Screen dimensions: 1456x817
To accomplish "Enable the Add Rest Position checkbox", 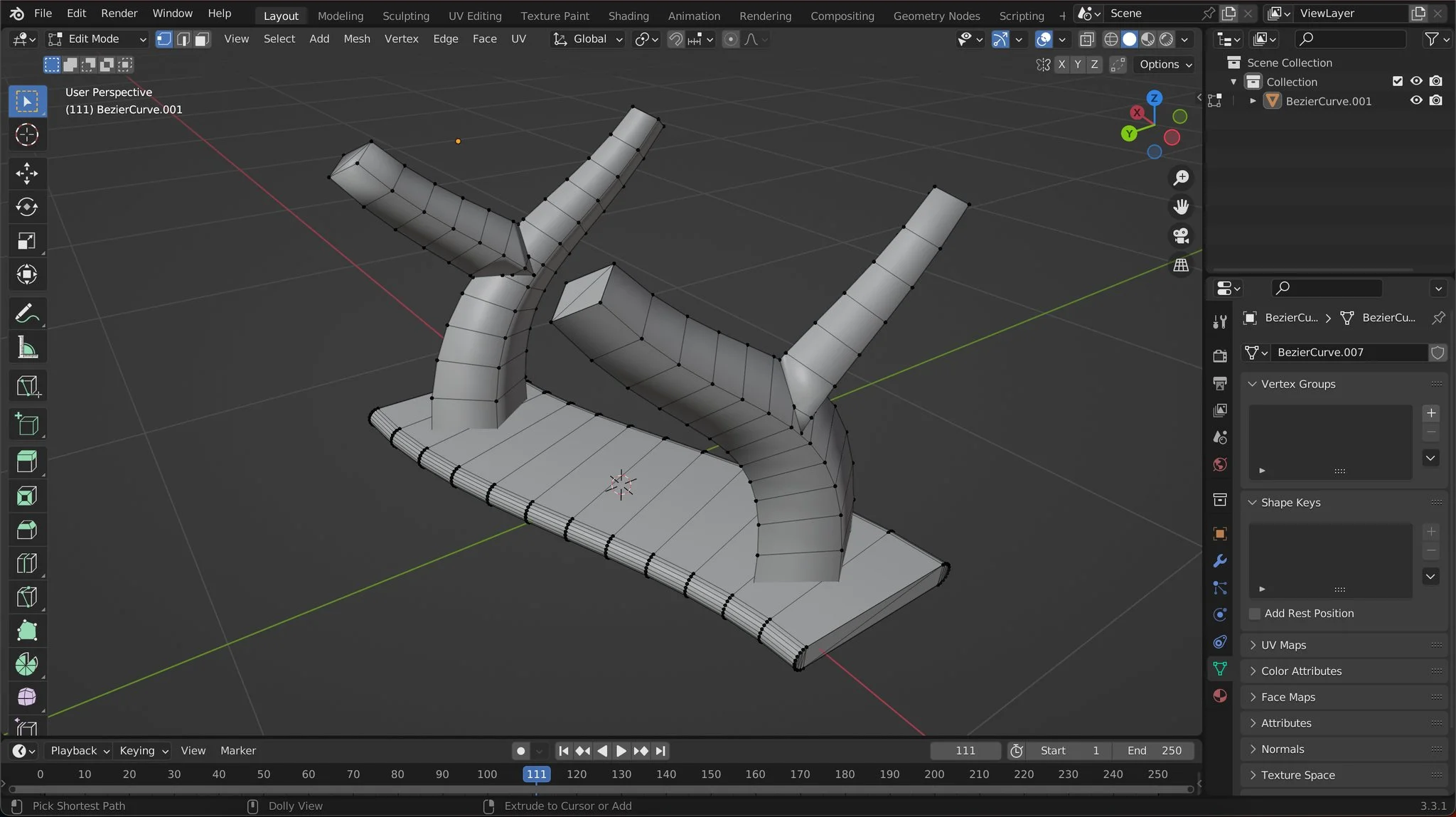I will coord(1255,614).
